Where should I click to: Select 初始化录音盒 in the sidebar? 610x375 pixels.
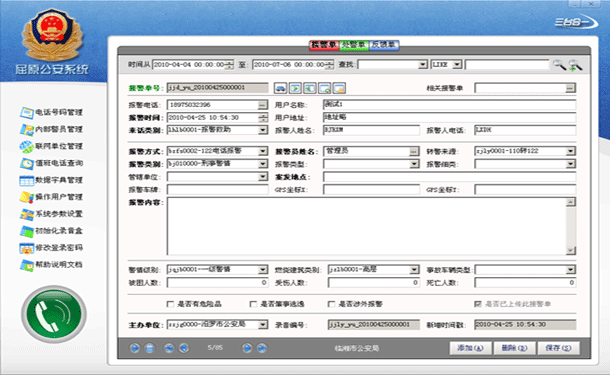51,231
